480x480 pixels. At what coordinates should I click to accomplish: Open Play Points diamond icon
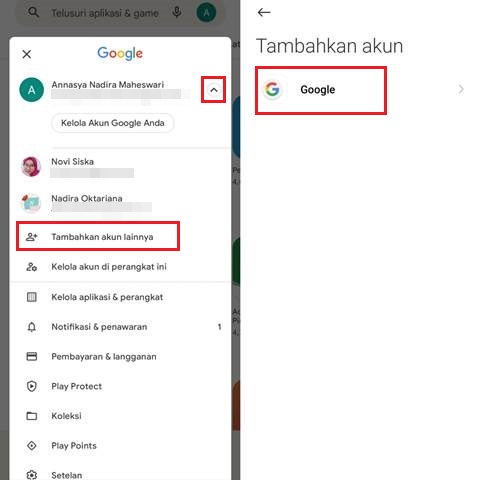coord(32,445)
